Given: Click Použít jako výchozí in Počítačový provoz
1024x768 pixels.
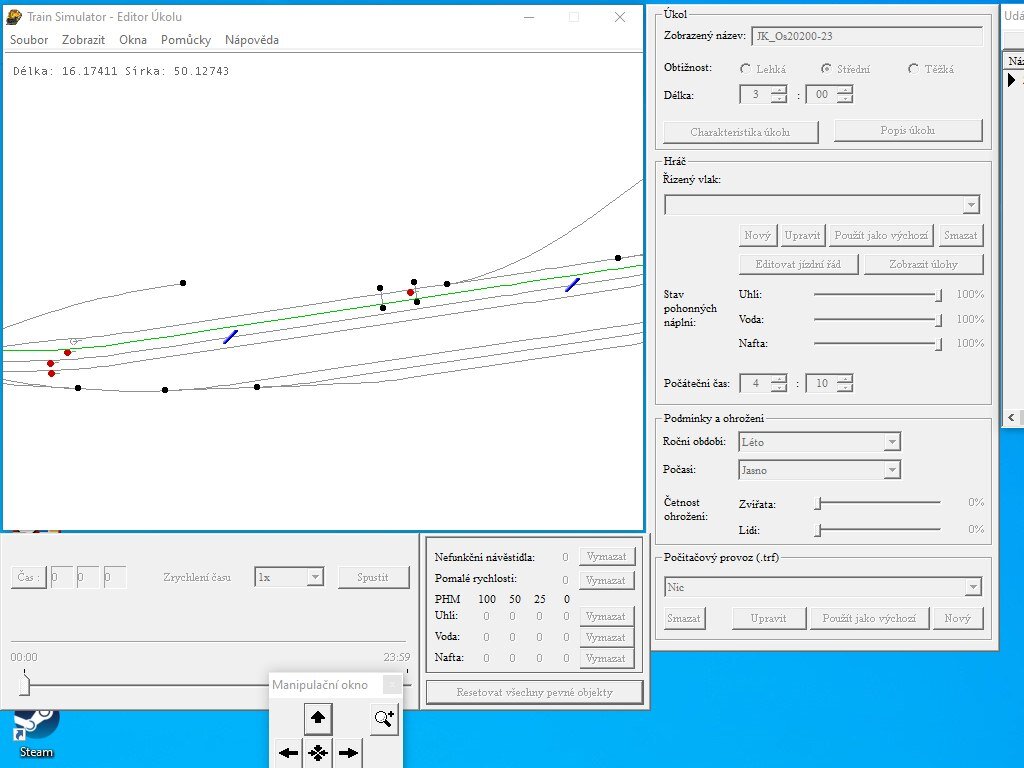Looking at the screenshot, I should tap(869, 618).
